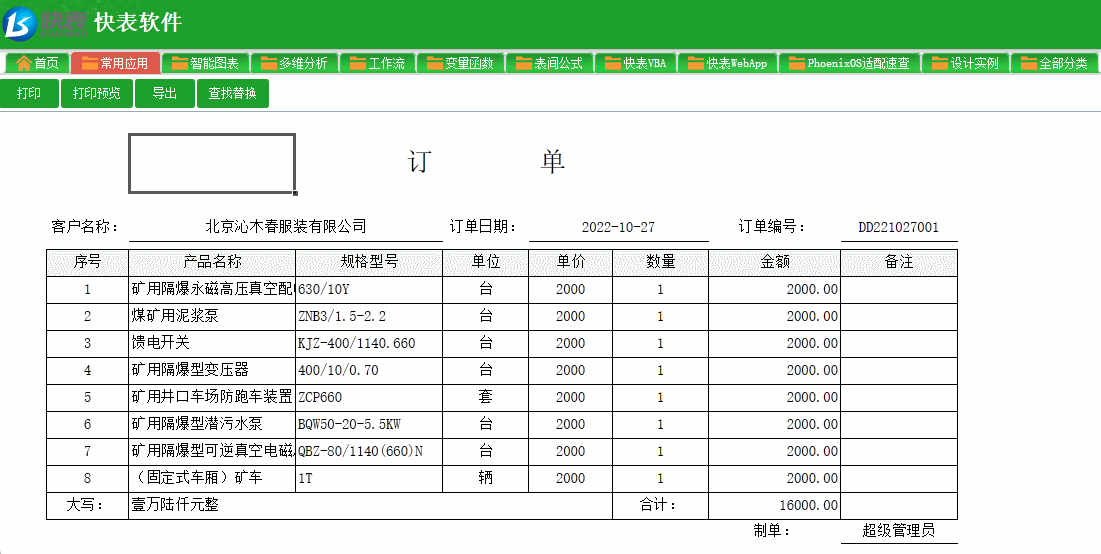
Task: Select product cell （固定式车厢）矿车
Action: [212, 478]
